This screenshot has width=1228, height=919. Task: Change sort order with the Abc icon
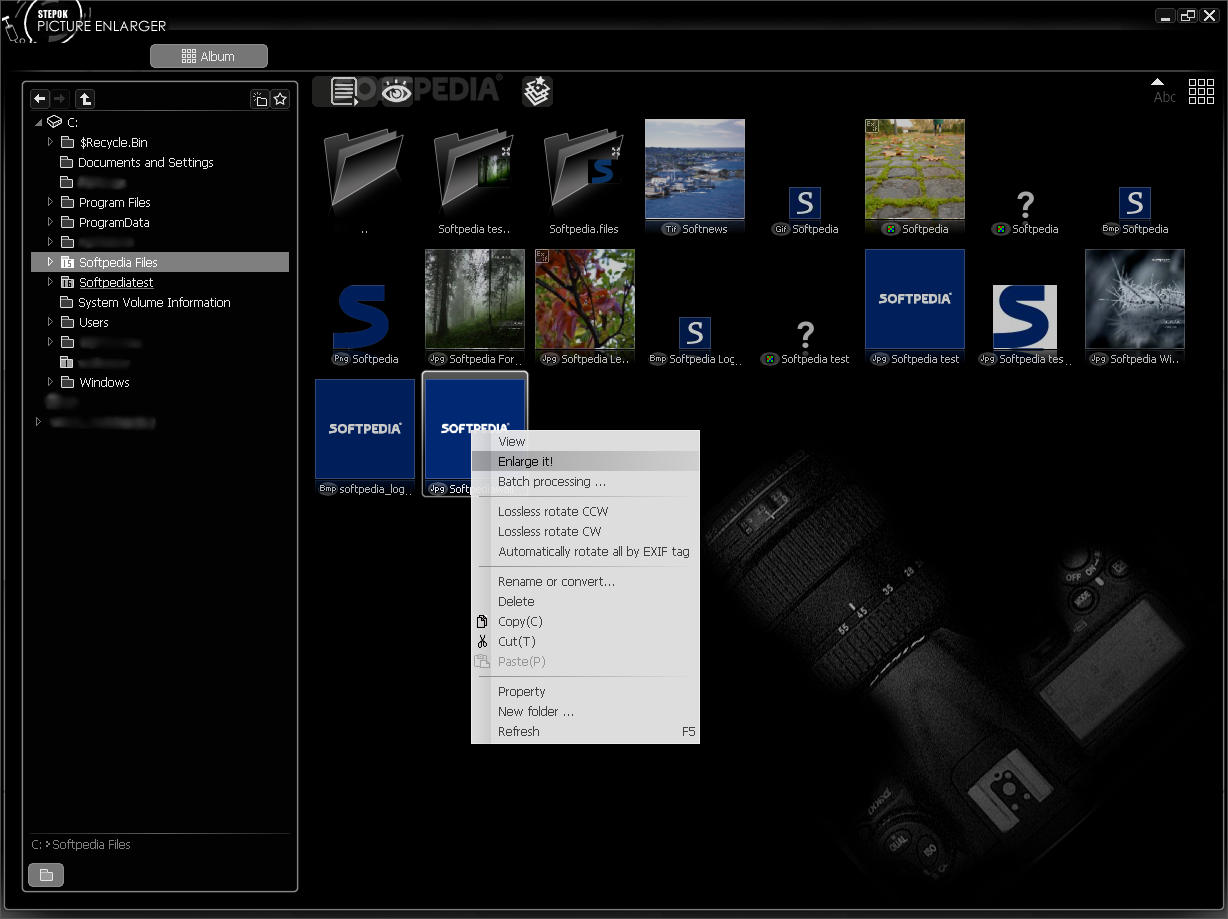1164,91
